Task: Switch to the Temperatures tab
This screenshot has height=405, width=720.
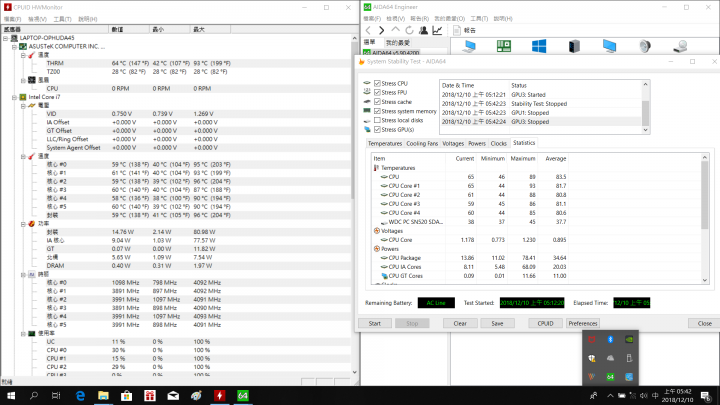Action: tap(384, 143)
